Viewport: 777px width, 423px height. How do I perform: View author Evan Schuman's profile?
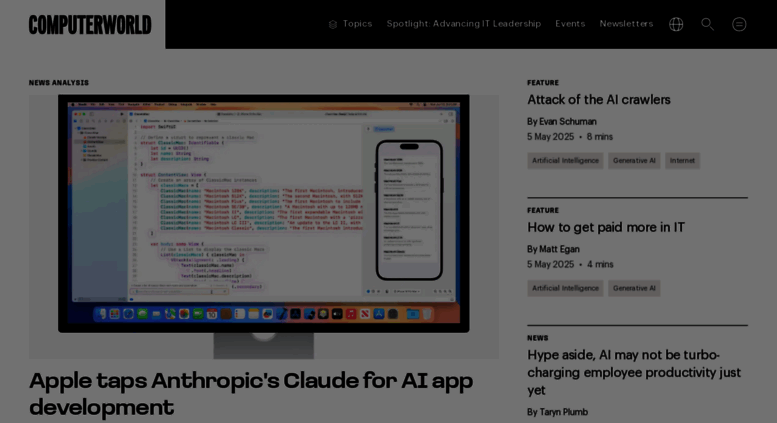(x=567, y=121)
